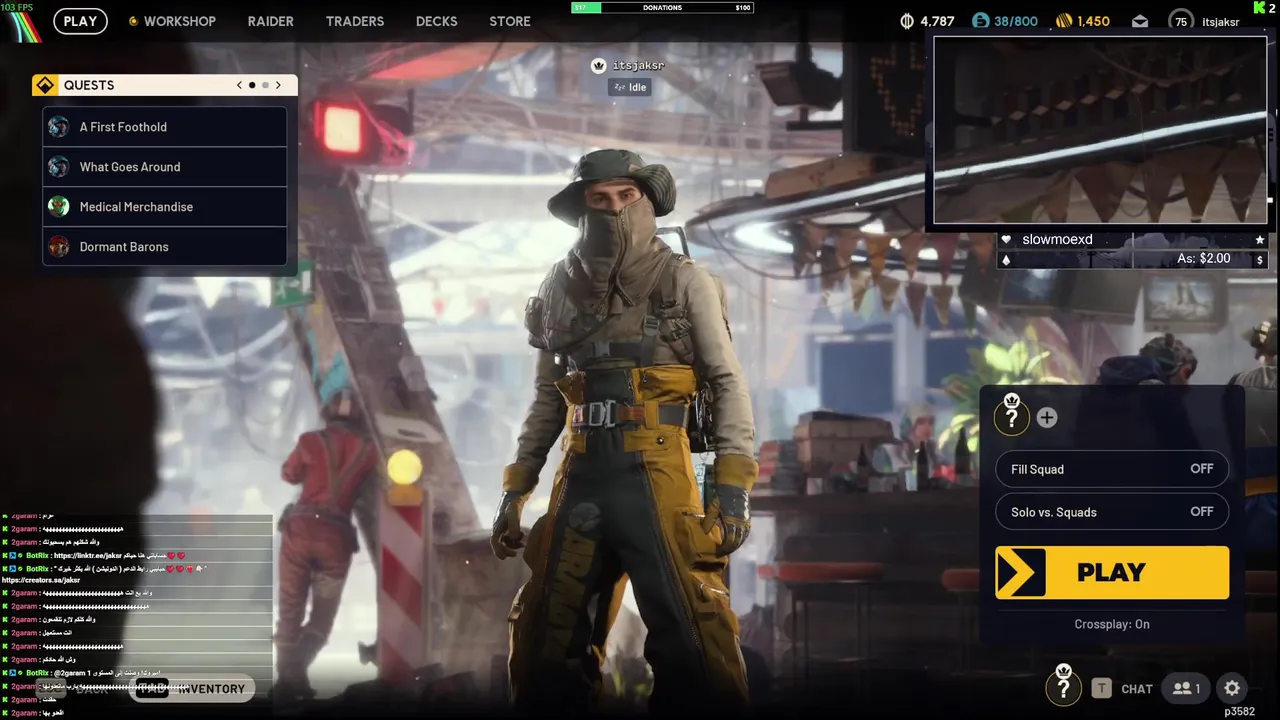Image resolution: width=1280 pixels, height=720 pixels.
Task: Click the dollar sign icon in overlay
Action: coord(1260,260)
